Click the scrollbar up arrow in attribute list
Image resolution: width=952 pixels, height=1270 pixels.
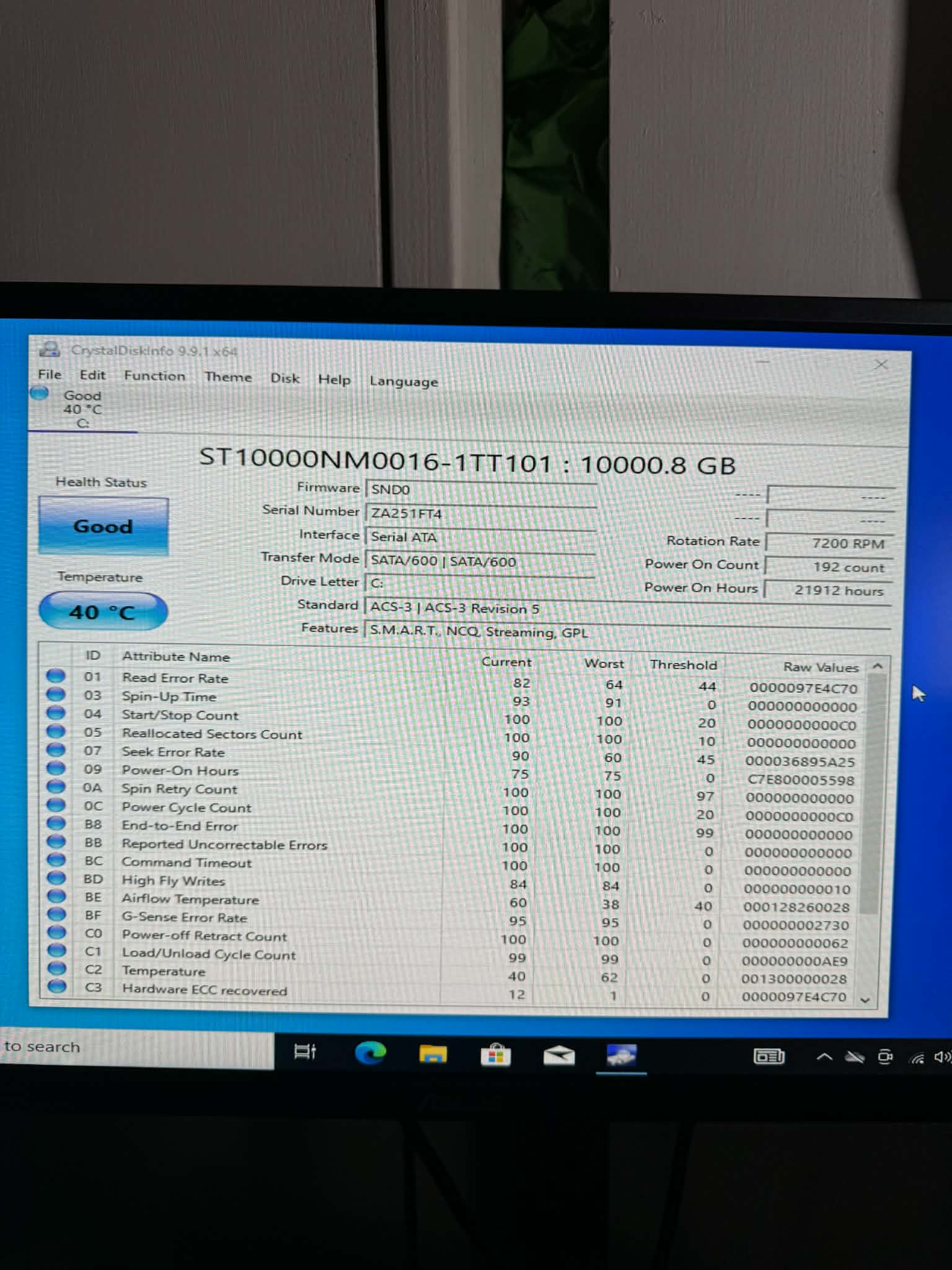click(x=877, y=667)
